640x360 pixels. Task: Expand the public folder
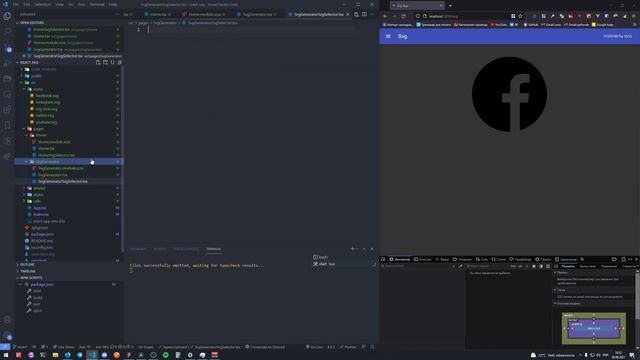tap(36, 76)
